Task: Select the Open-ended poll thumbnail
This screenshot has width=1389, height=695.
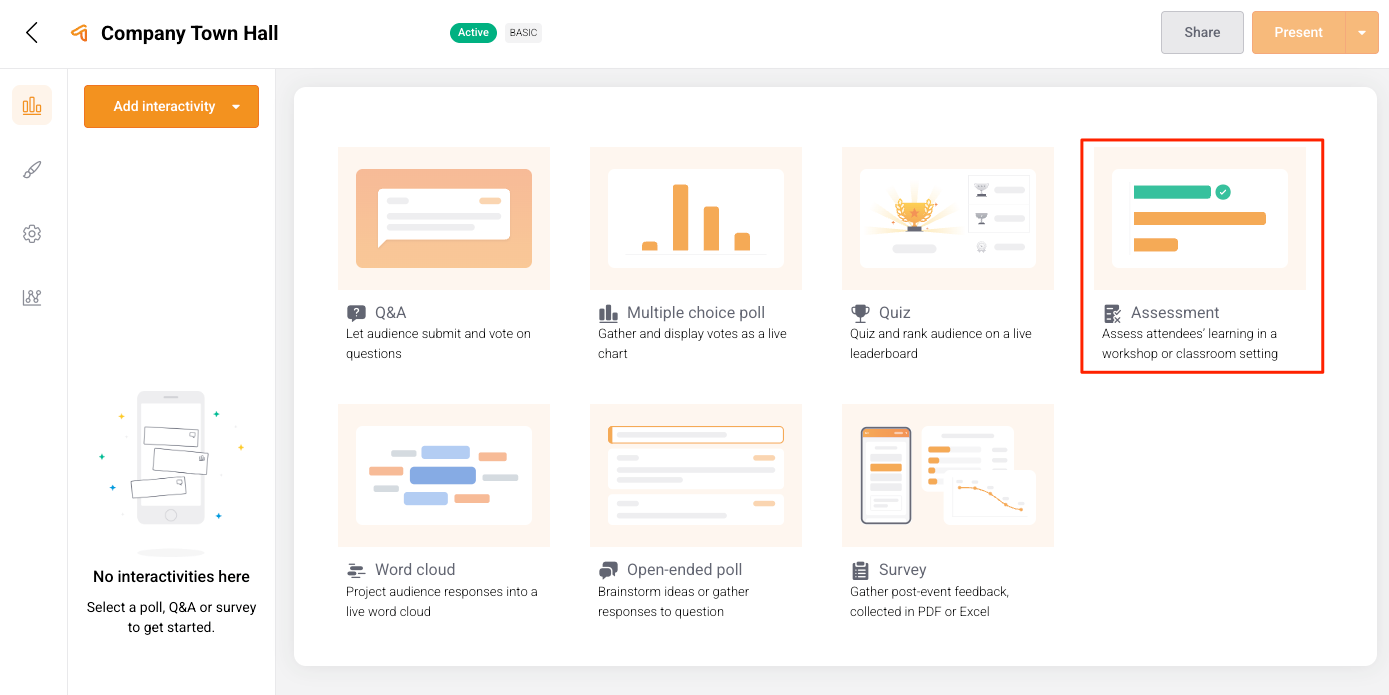Action: (696, 475)
